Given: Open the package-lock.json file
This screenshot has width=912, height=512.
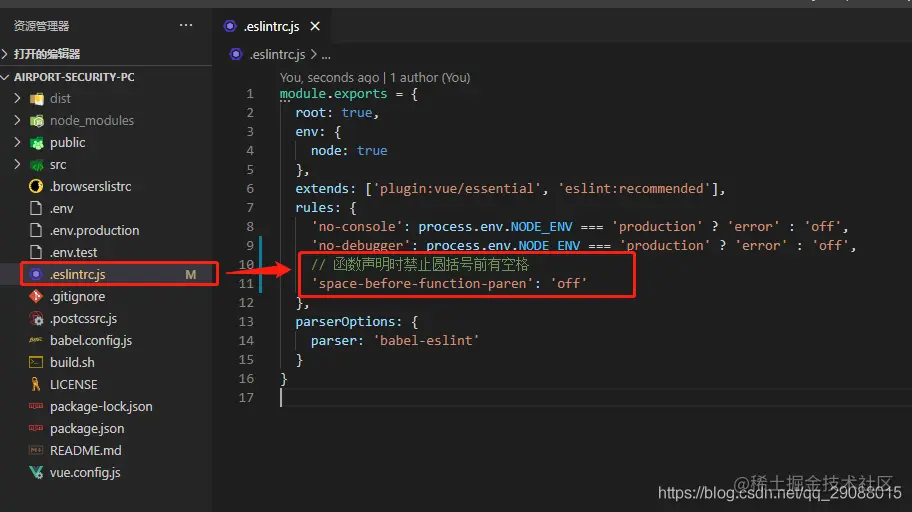Looking at the screenshot, I should [x=101, y=406].
